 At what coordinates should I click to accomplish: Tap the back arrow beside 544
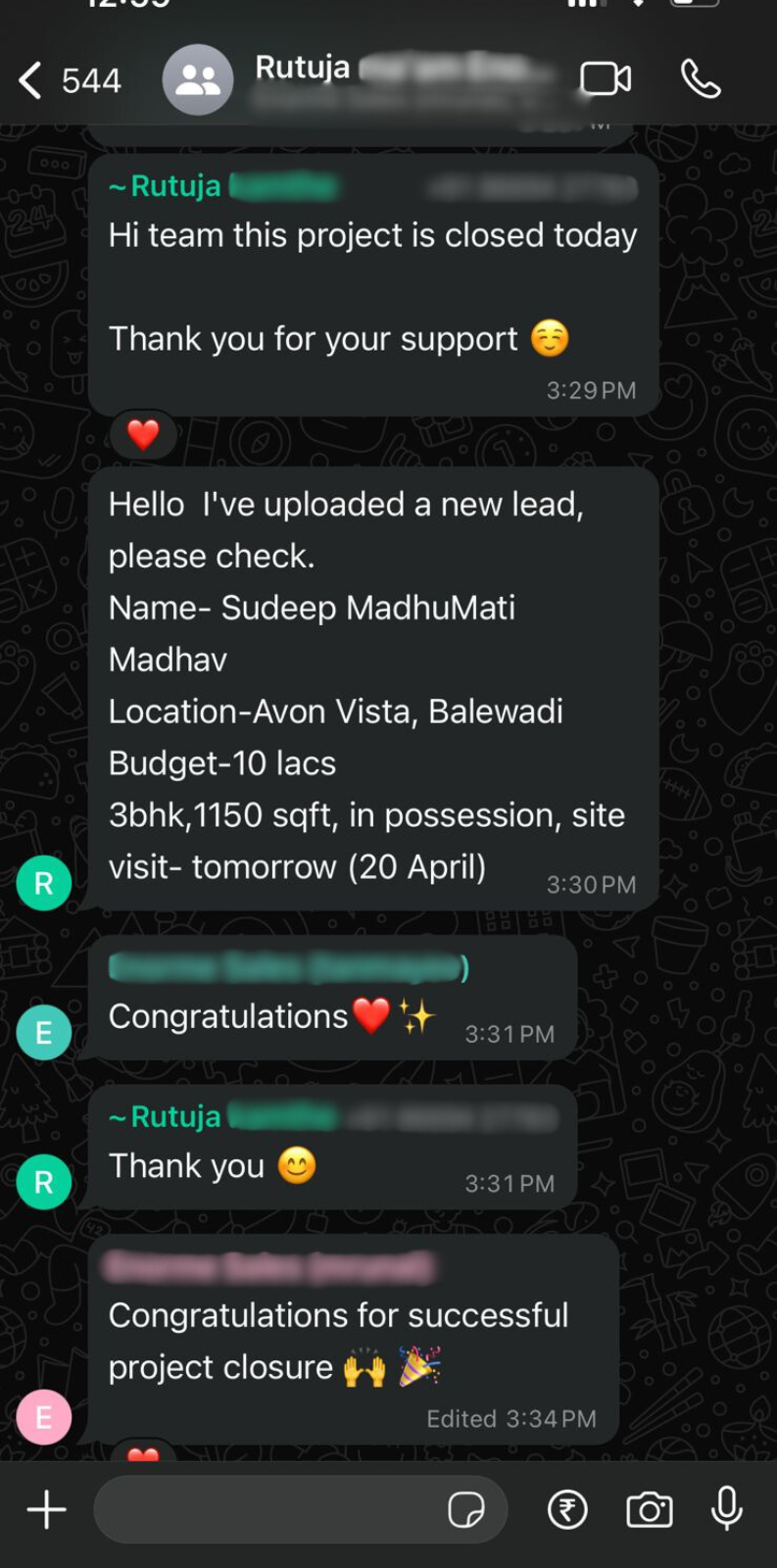point(30,80)
